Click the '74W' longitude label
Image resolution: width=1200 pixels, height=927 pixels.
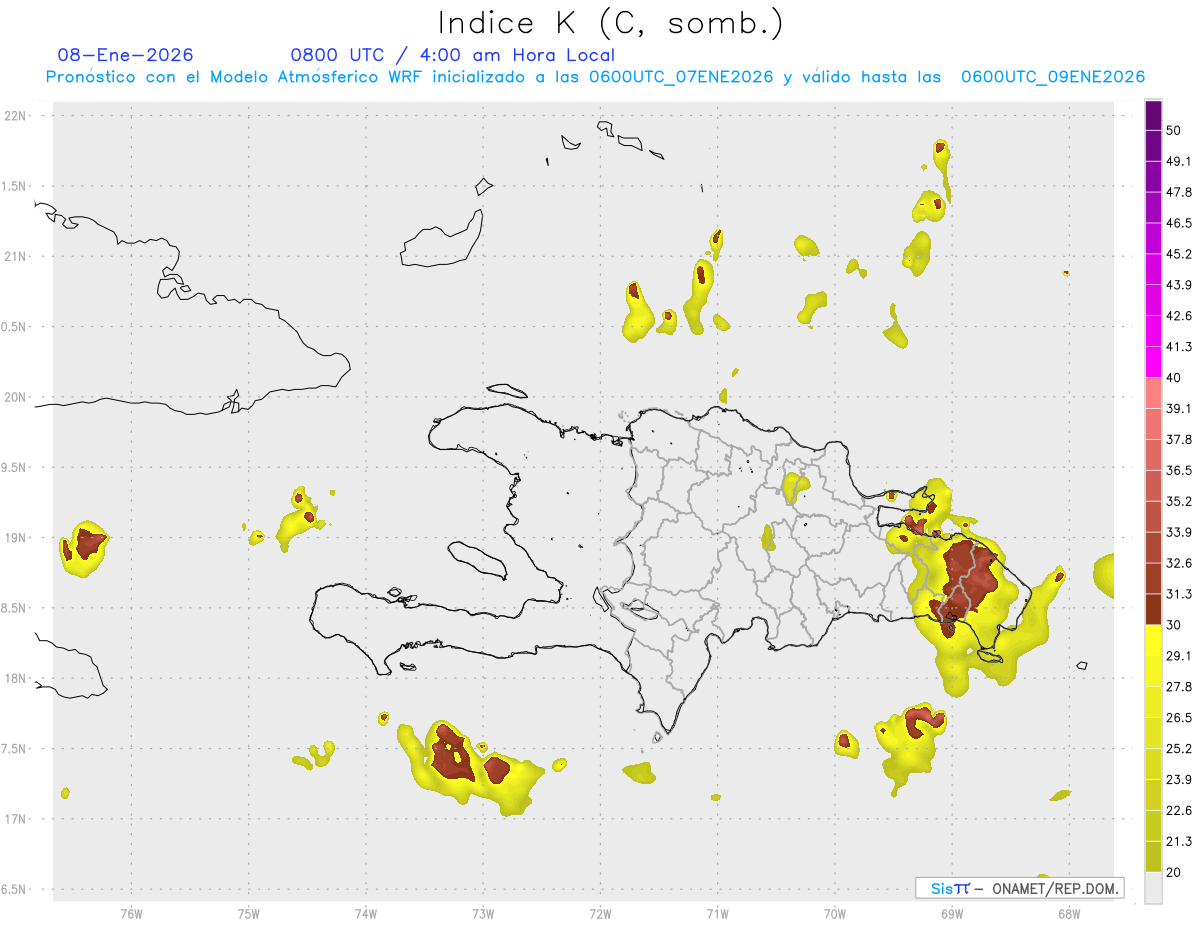[366, 913]
